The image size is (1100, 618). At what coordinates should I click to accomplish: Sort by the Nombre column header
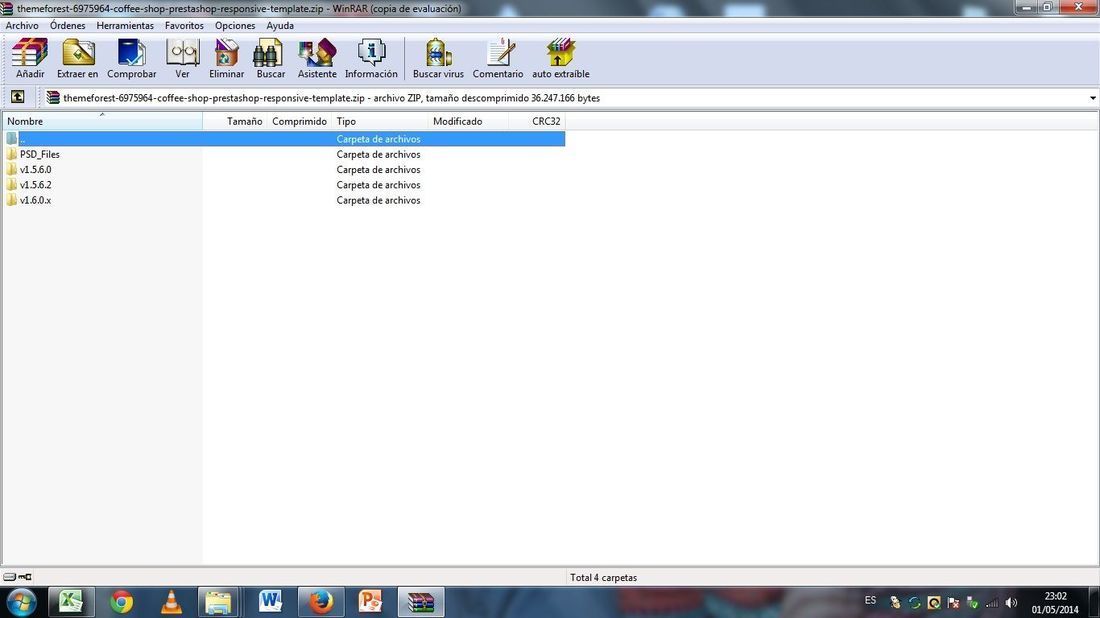(x=102, y=121)
